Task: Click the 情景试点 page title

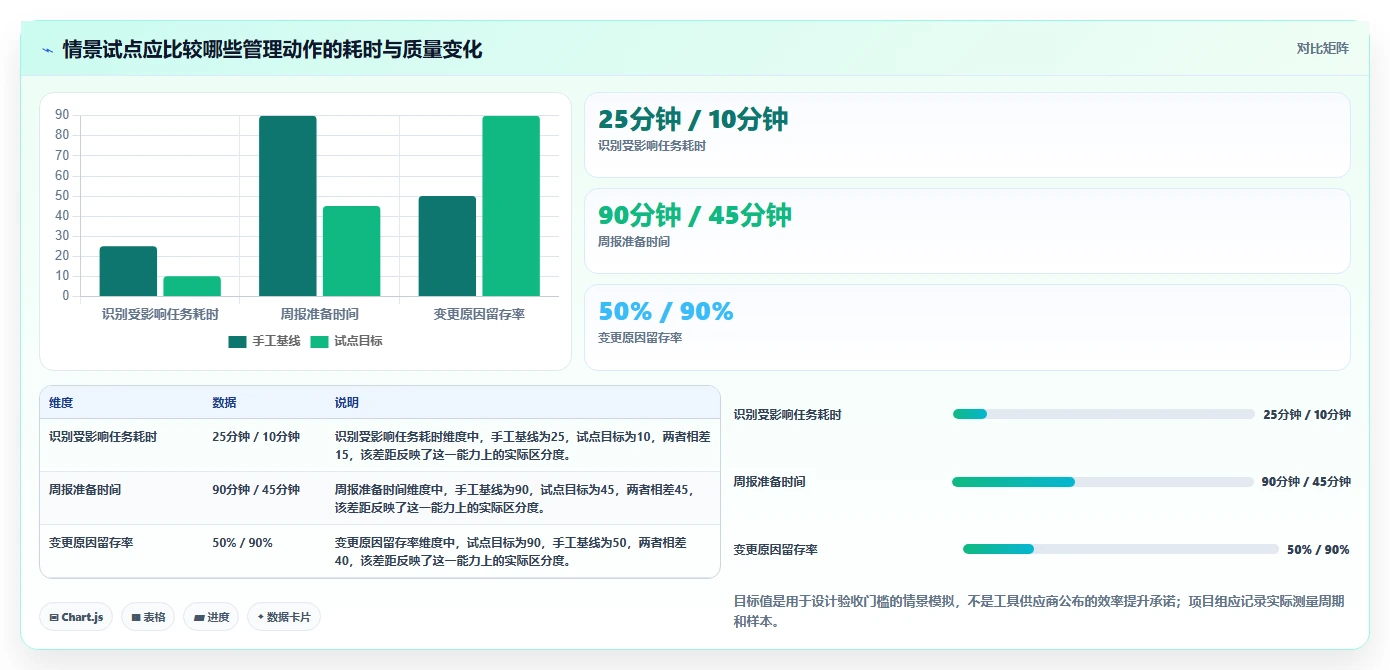Action: point(272,49)
